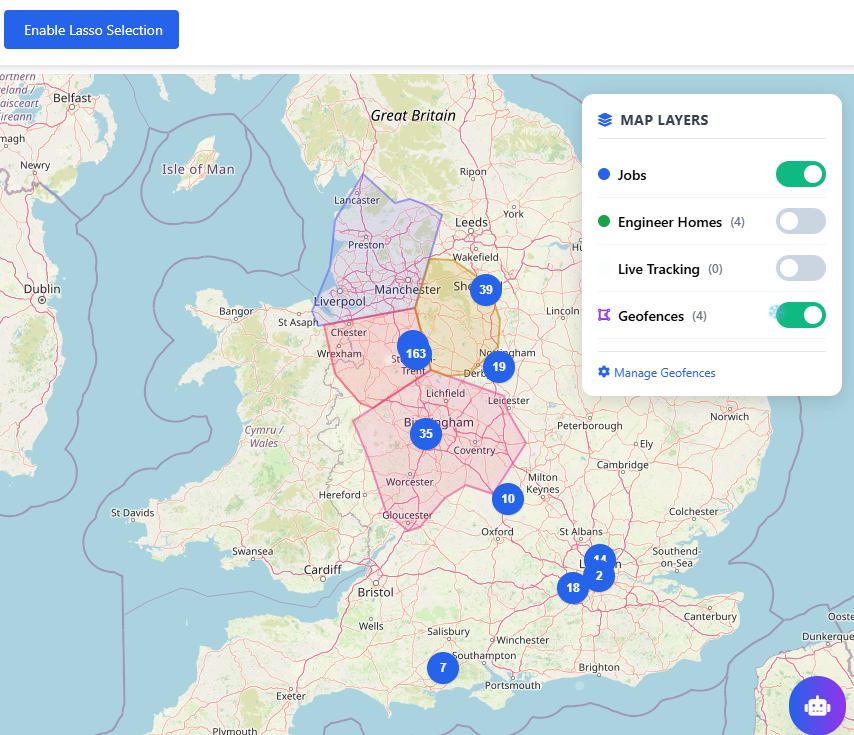Click the Norwich city label
The image size is (854, 735).
[729, 416]
